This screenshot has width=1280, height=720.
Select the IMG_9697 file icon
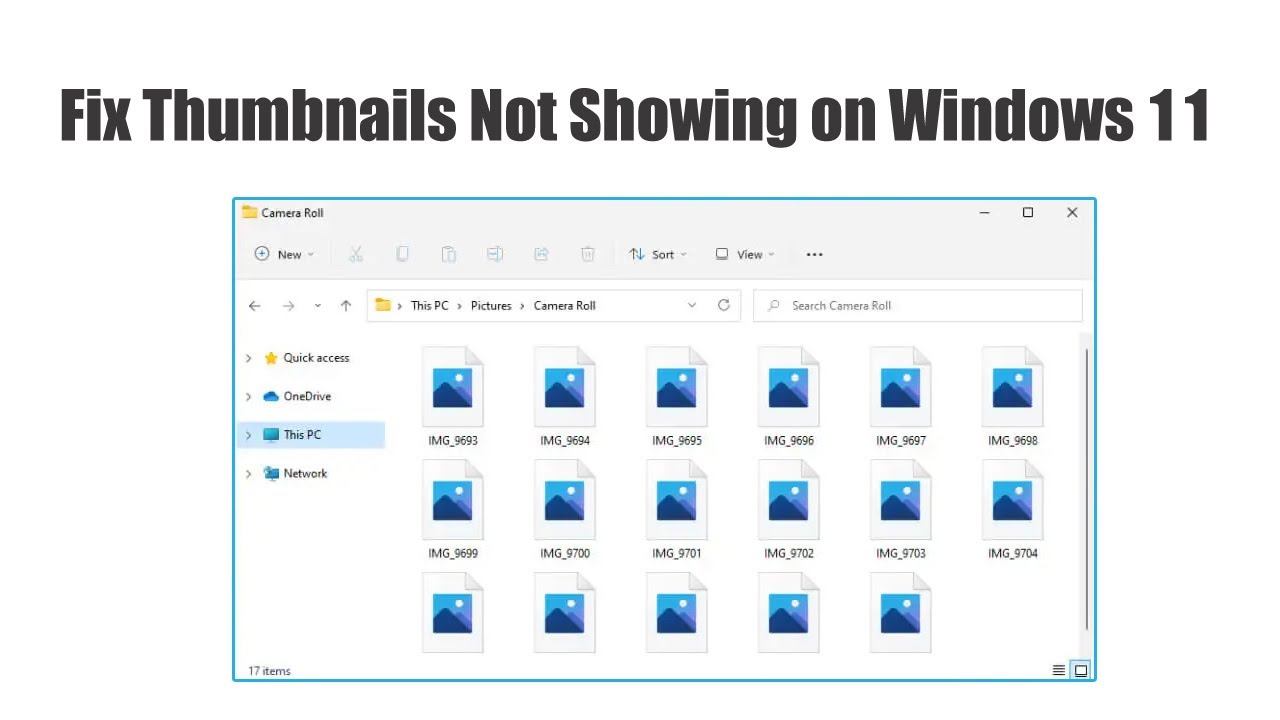(901, 387)
